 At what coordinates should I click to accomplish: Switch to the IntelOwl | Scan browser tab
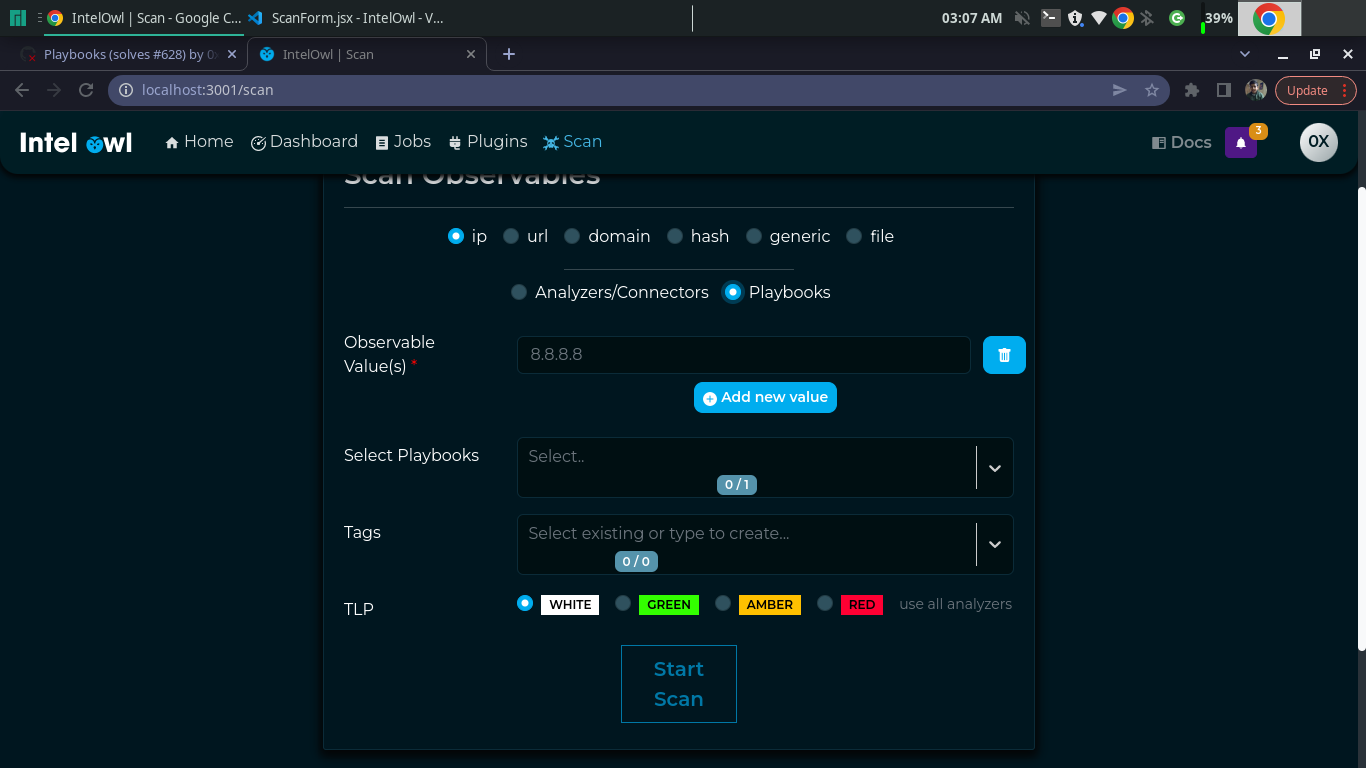366,54
